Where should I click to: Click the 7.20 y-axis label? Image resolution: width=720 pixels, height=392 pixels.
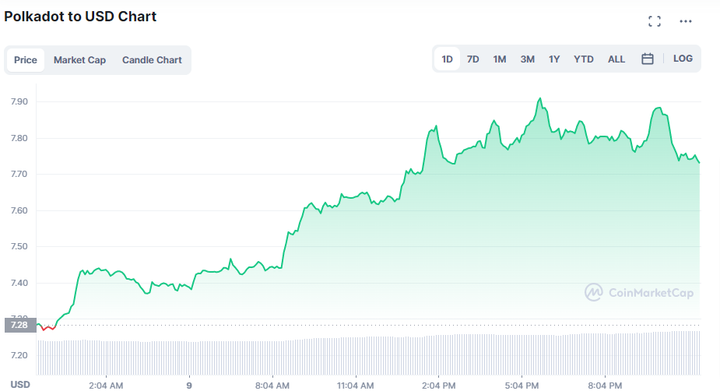coord(19,355)
